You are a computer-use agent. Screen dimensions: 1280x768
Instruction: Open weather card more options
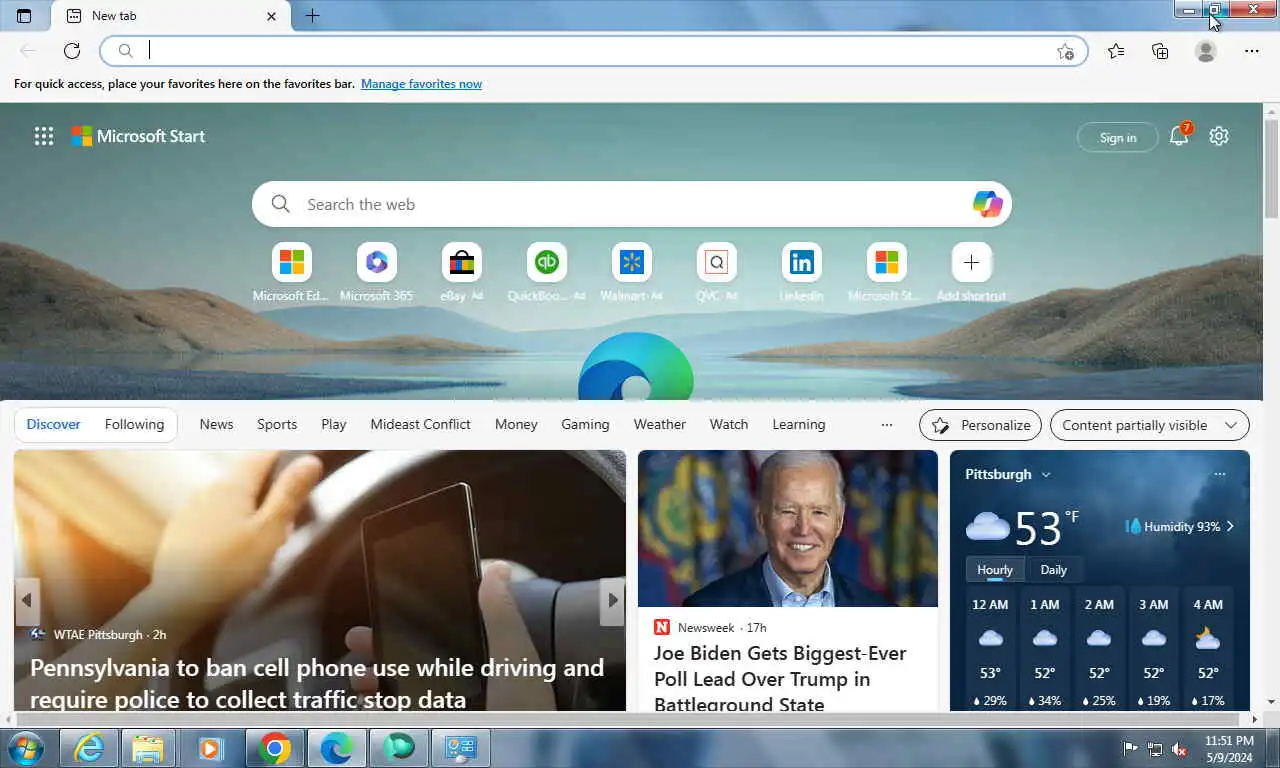tap(1219, 474)
